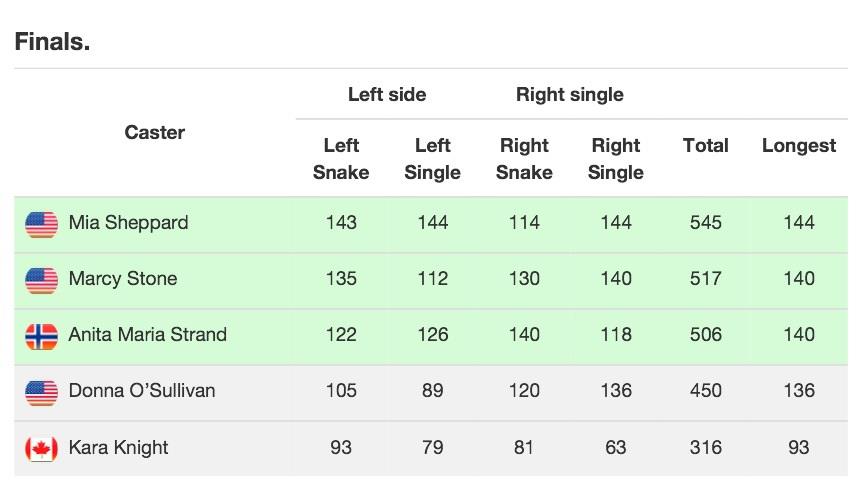
Task: Select the Right Single column header
Action: pos(616,159)
